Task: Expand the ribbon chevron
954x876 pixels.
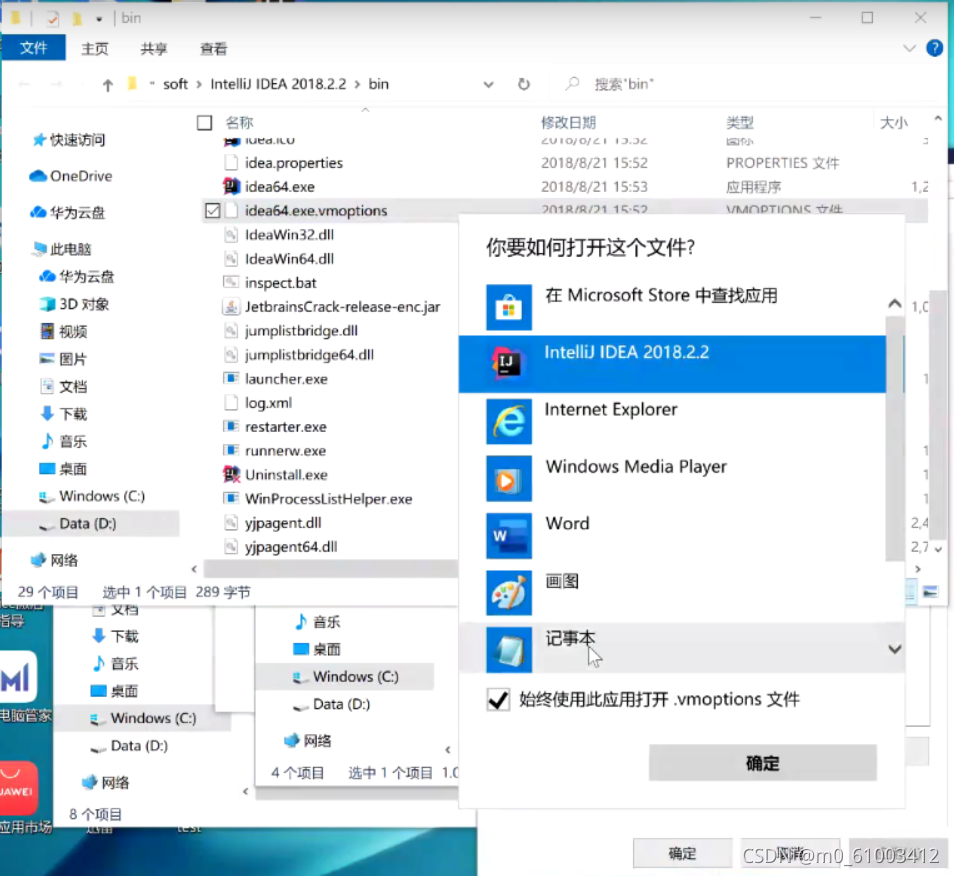Action: click(x=909, y=48)
